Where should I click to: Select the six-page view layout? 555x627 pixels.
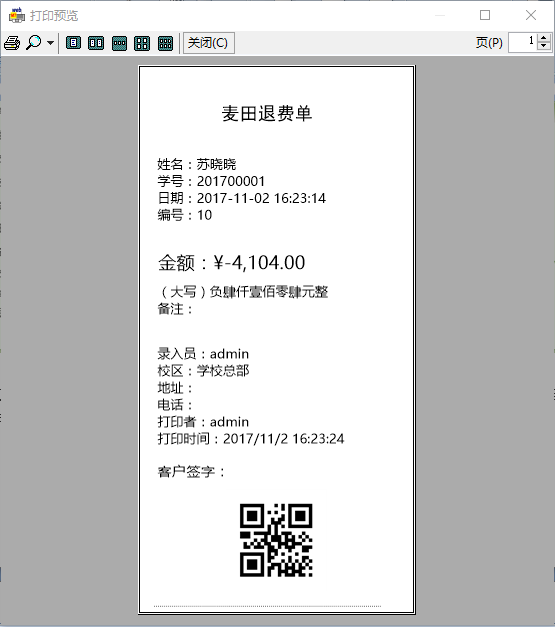tap(165, 43)
